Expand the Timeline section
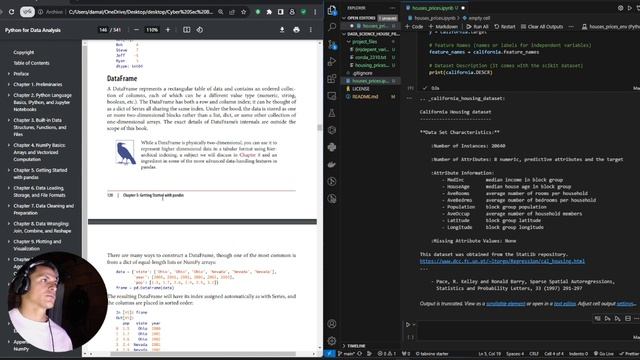Screen dimensions: 640x360 [x=344, y=346]
